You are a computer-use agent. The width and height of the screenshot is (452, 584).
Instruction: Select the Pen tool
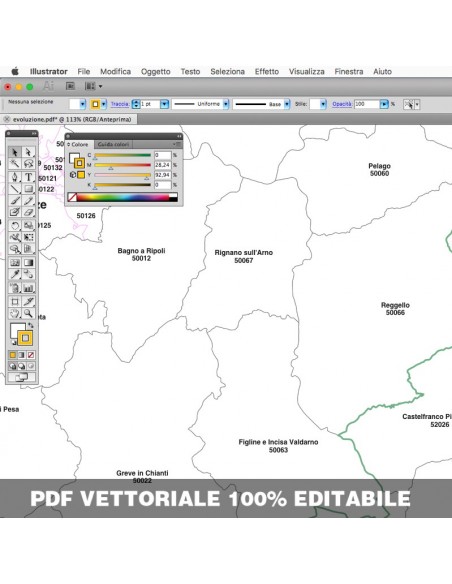(x=15, y=177)
